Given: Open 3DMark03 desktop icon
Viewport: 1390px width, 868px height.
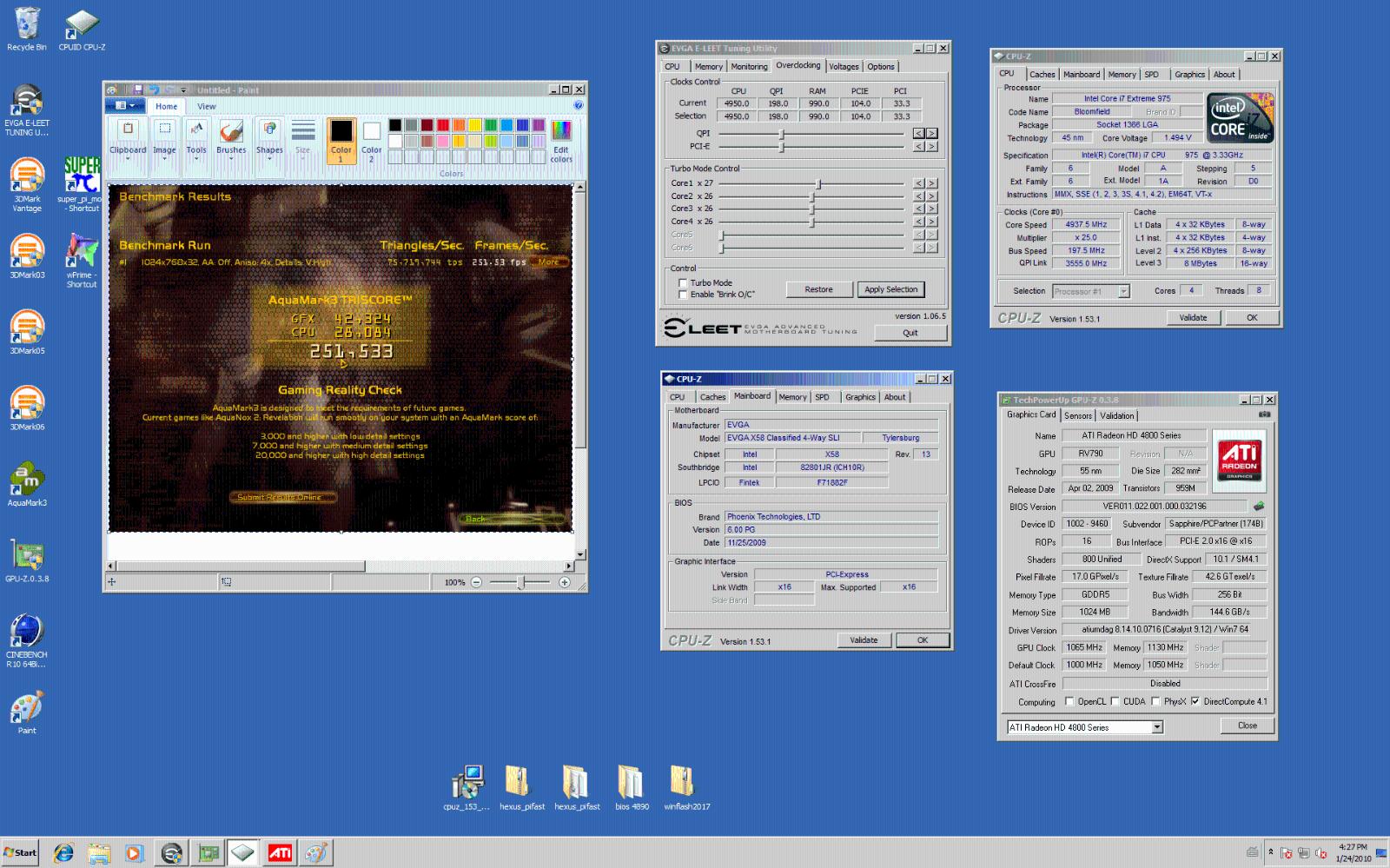Looking at the screenshot, I should click(x=27, y=256).
